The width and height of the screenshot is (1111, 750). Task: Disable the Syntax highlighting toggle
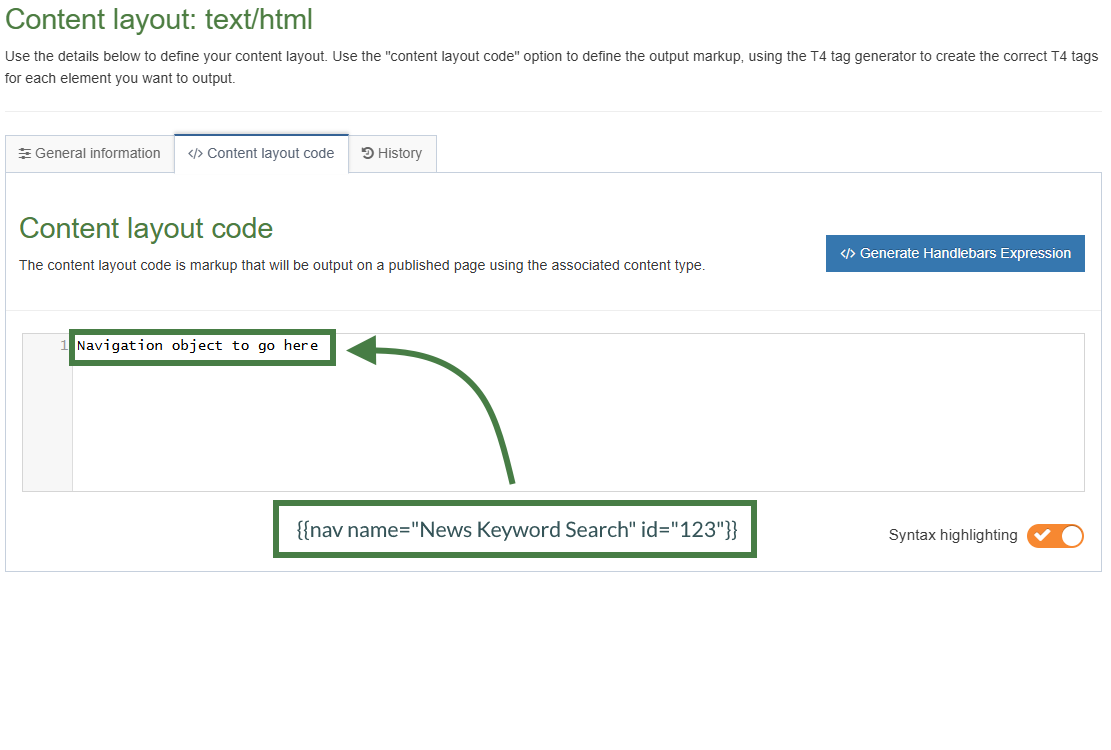pos(1055,536)
